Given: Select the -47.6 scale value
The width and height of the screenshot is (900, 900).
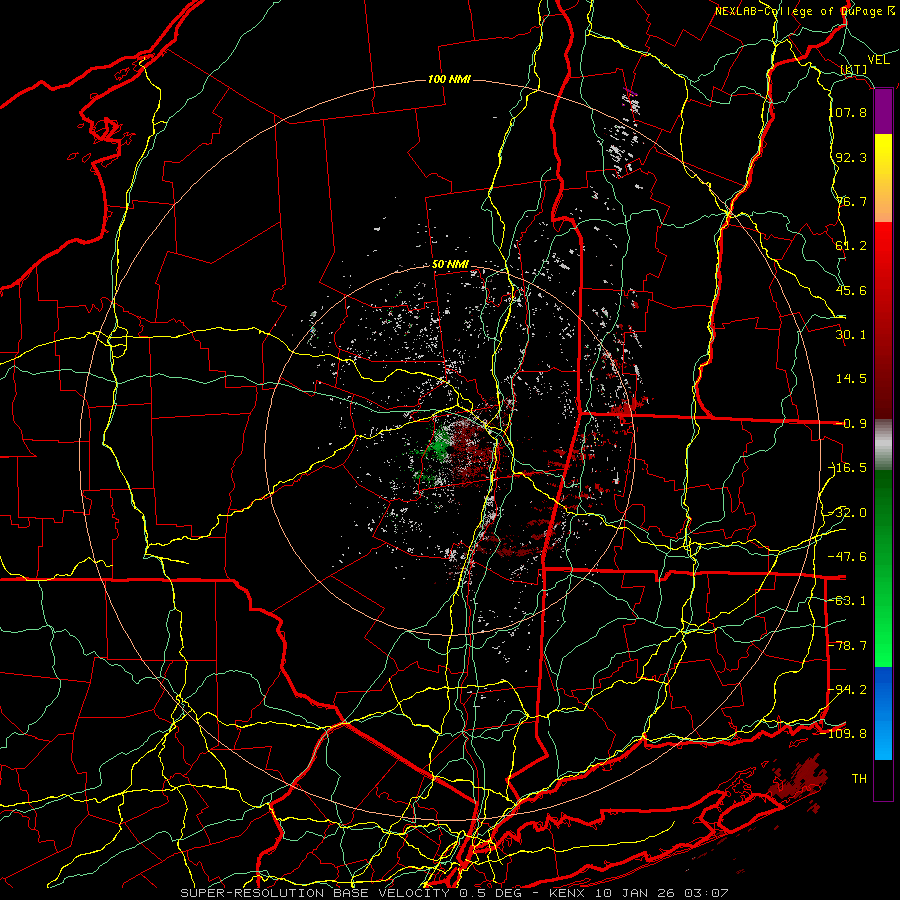Looking at the screenshot, I should click(x=849, y=556).
